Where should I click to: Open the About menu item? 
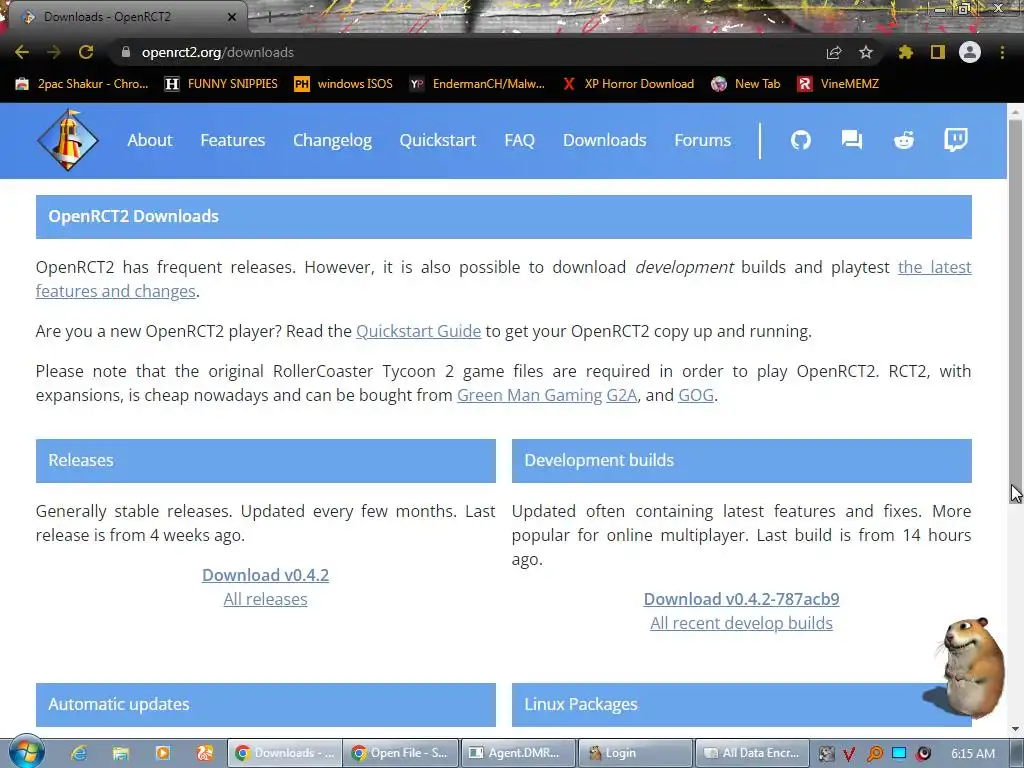[150, 140]
